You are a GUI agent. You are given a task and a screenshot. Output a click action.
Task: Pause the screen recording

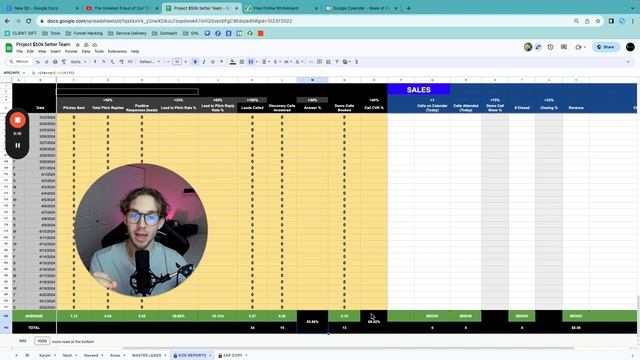pos(18,145)
